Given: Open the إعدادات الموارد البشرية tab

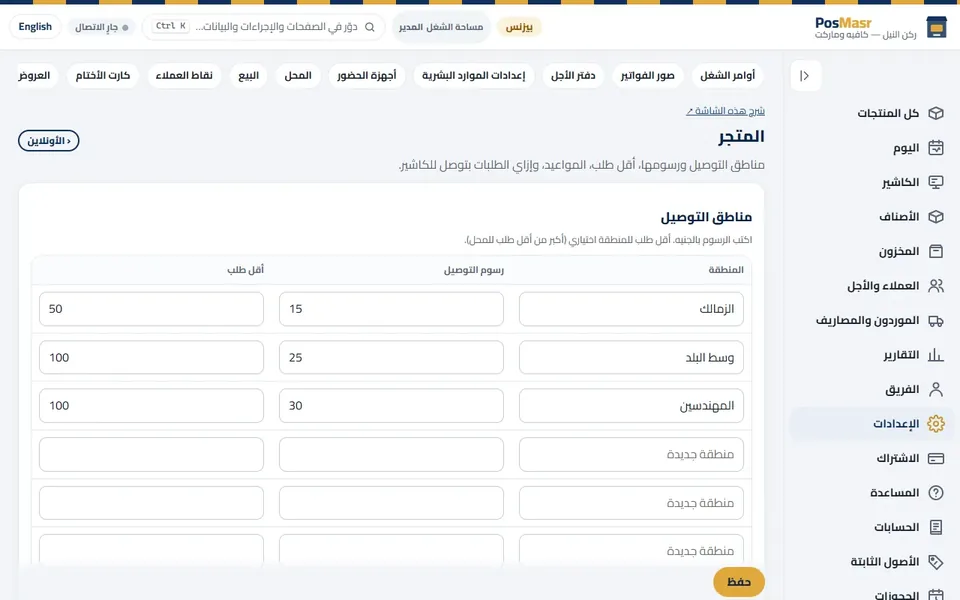Looking at the screenshot, I should pos(473,76).
